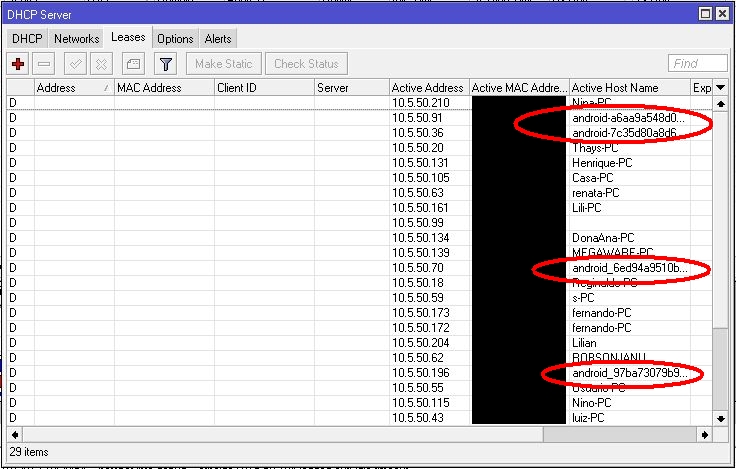Open the Options tab
Viewport: 736px width, 469px height.
(175, 38)
